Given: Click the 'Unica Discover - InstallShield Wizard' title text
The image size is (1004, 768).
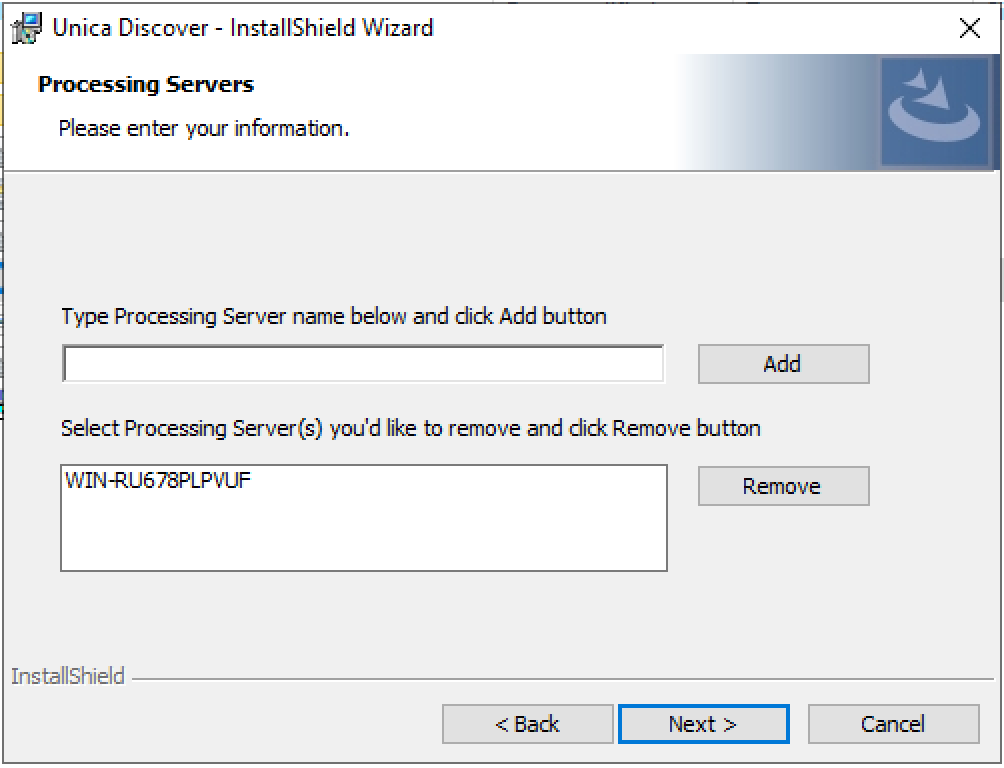Looking at the screenshot, I should tap(242, 28).
